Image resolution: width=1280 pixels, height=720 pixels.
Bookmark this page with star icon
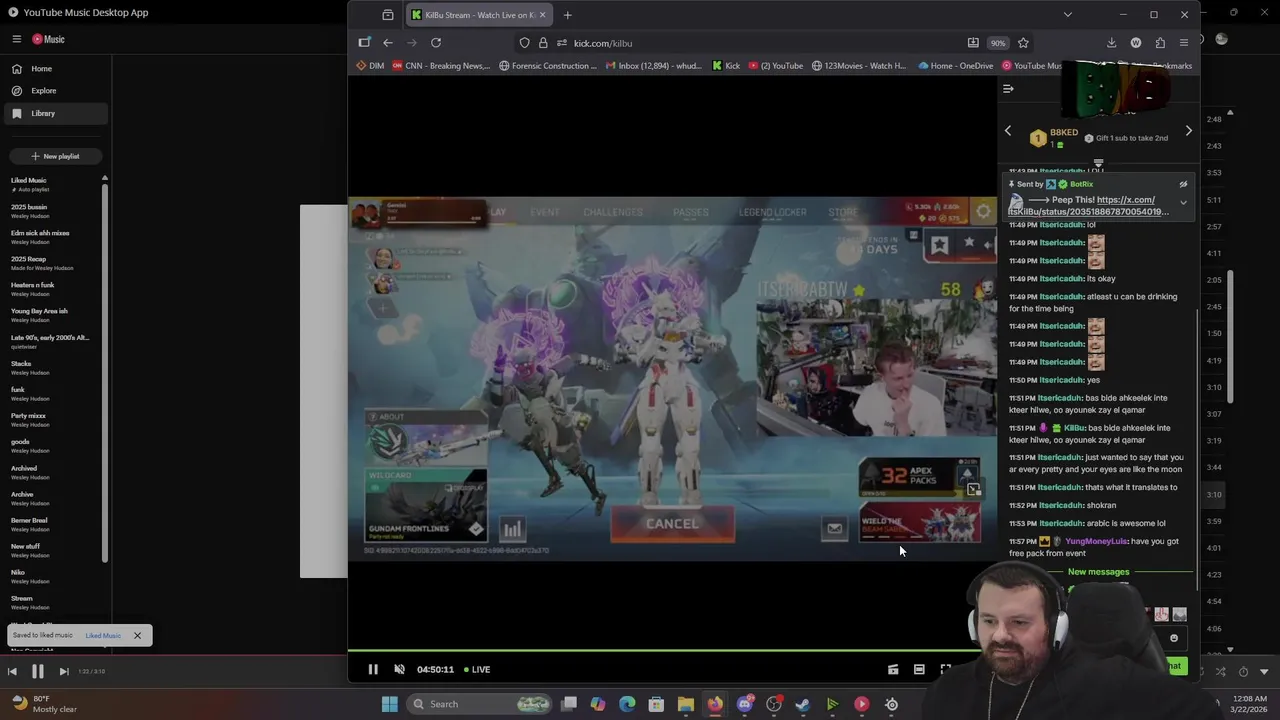[1023, 43]
